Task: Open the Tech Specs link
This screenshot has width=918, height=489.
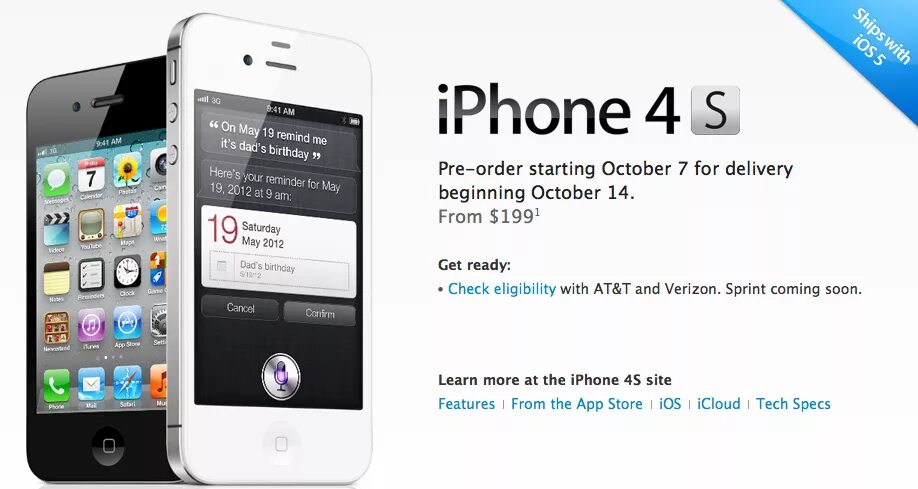Action: 793,404
